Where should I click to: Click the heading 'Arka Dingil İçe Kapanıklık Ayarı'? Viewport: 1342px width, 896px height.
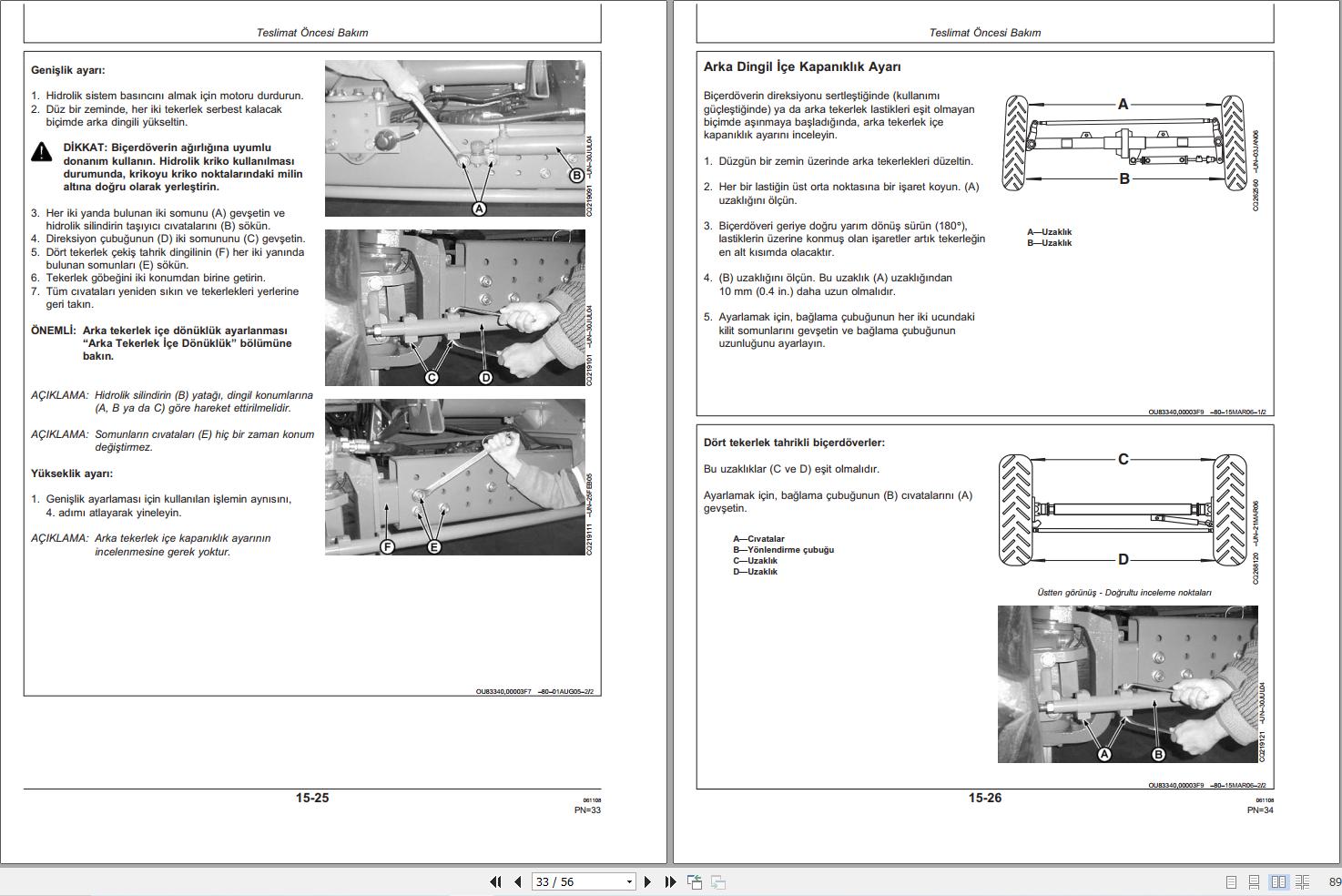pos(802,66)
